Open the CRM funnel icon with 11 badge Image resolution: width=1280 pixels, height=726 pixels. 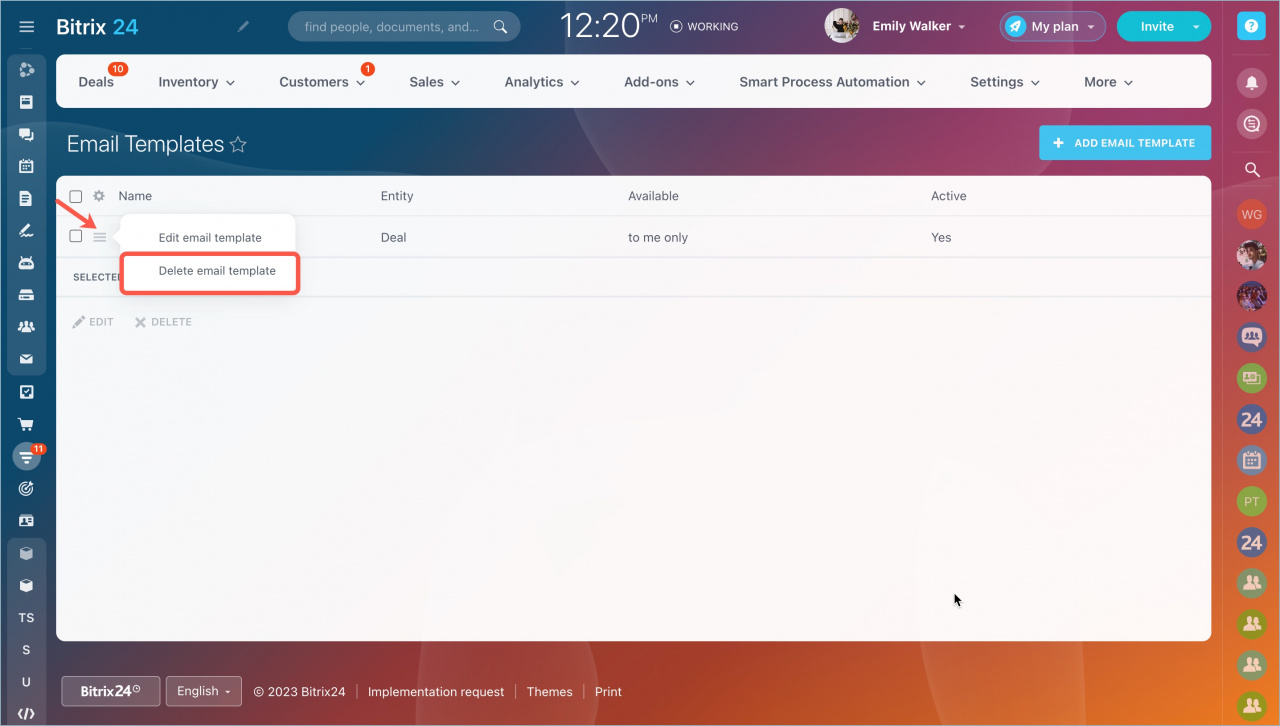(x=27, y=456)
